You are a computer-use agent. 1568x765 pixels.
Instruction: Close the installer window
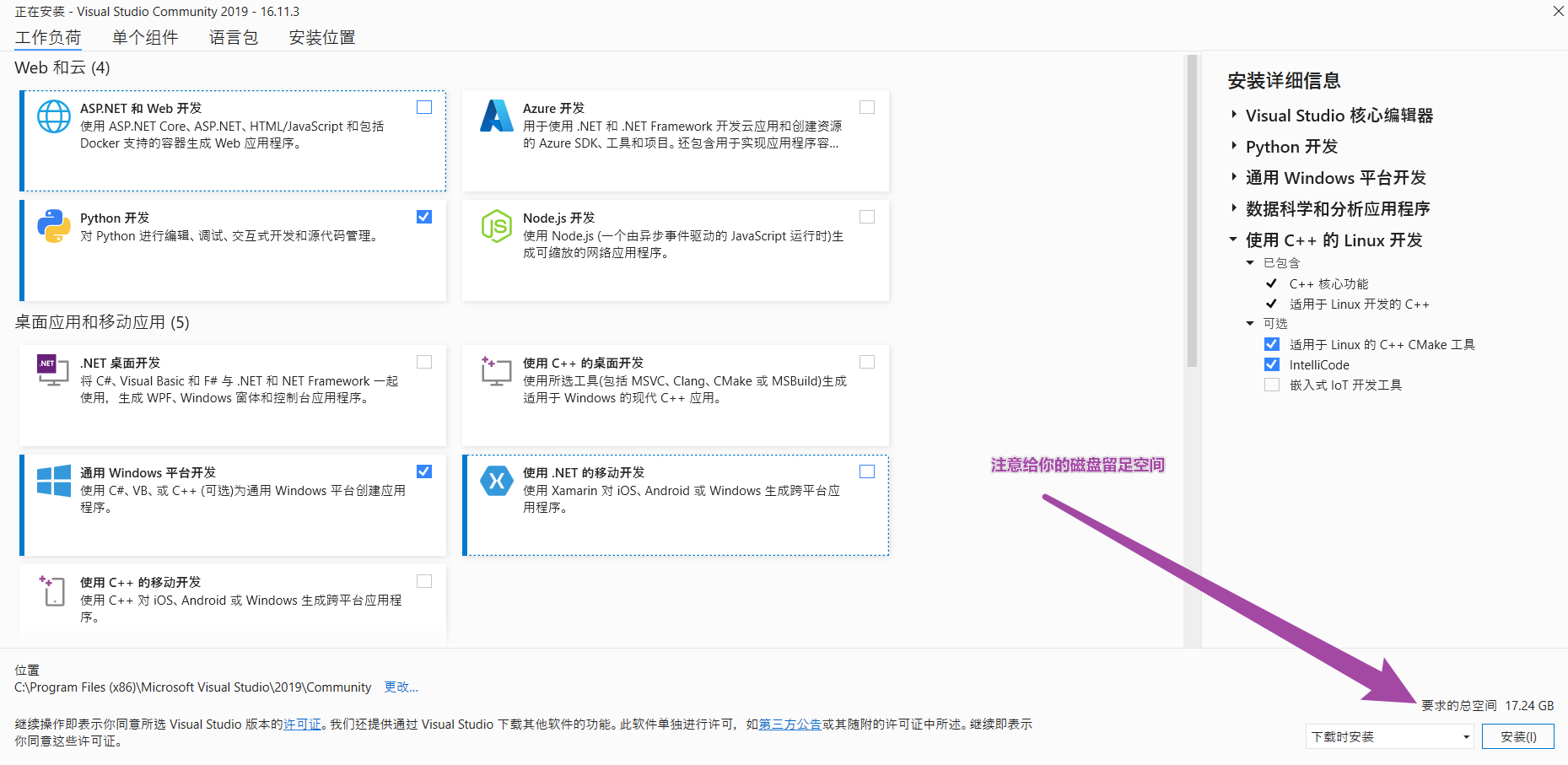(x=1558, y=11)
